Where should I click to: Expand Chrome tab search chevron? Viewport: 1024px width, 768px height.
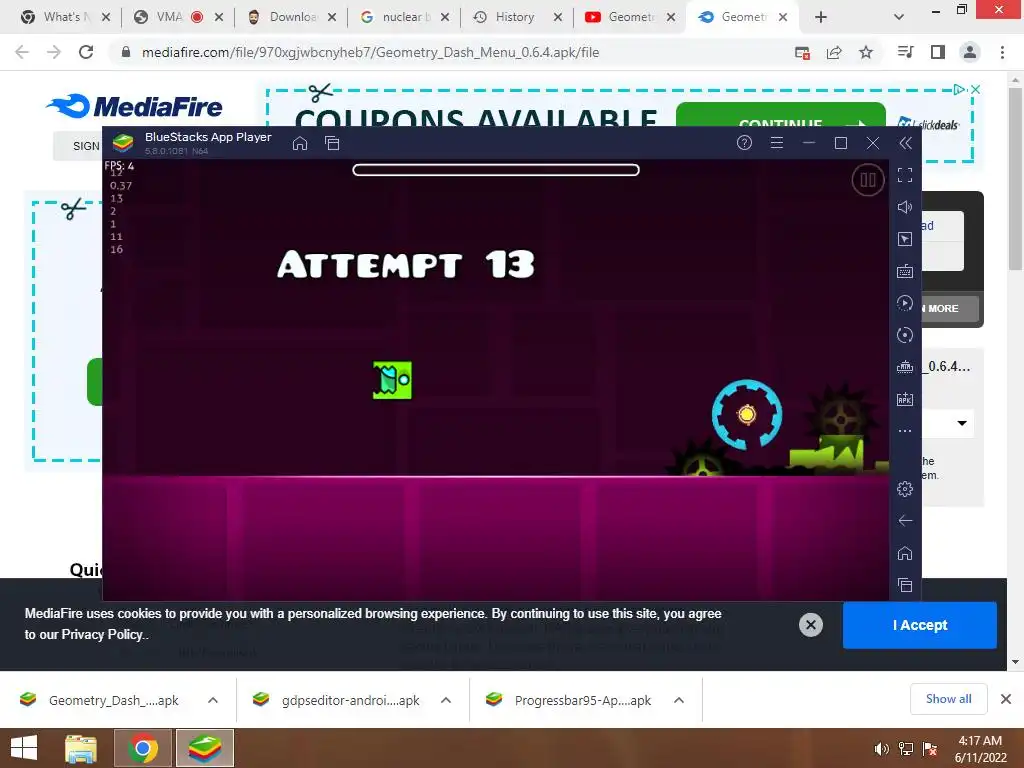[x=899, y=17]
